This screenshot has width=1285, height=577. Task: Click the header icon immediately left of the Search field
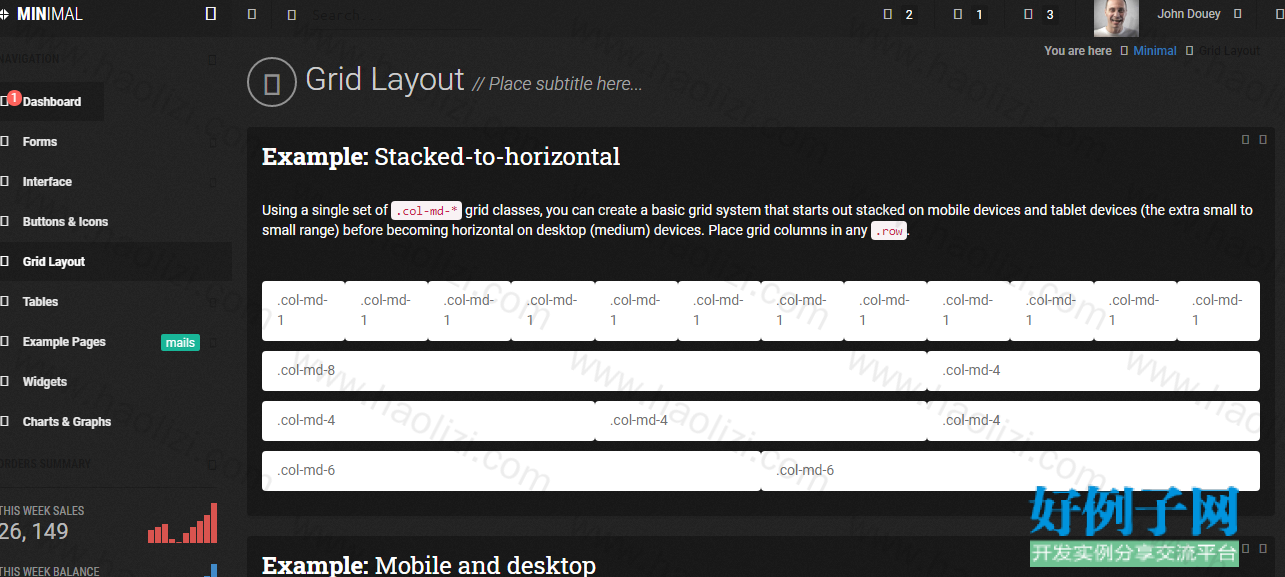pyautogui.click(x=291, y=15)
